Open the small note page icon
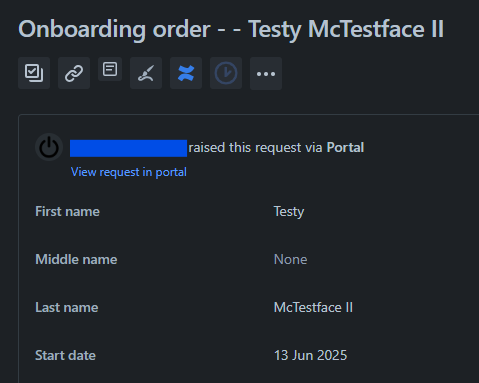479x383 pixels. point(110,69)
